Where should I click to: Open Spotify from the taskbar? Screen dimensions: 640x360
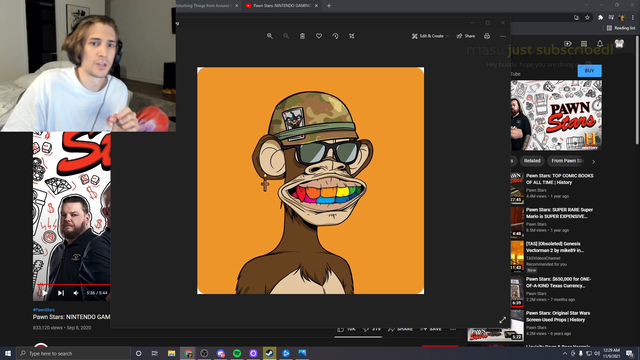(237, 353)
